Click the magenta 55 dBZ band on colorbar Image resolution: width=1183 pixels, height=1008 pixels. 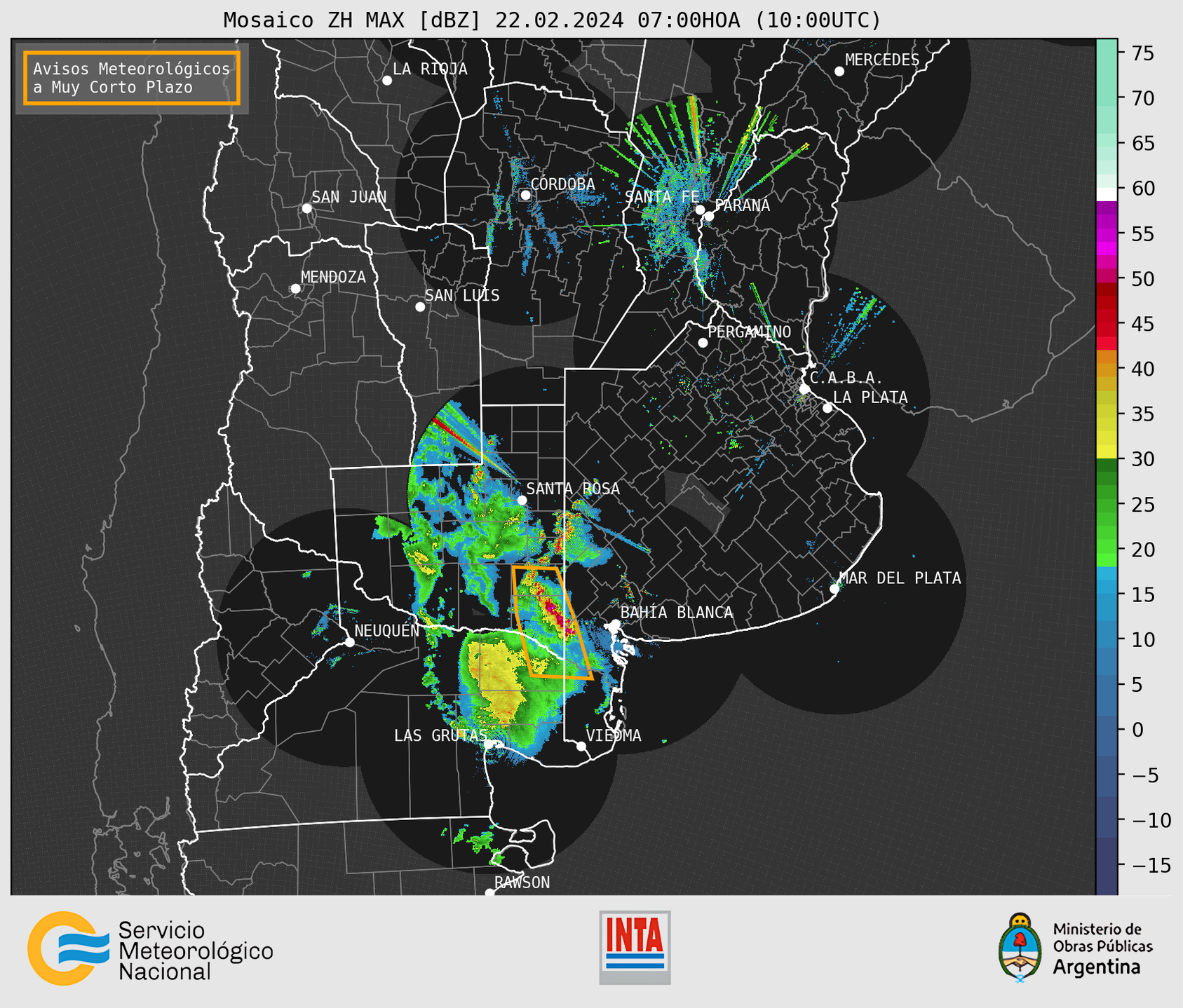pos(1107,233)
